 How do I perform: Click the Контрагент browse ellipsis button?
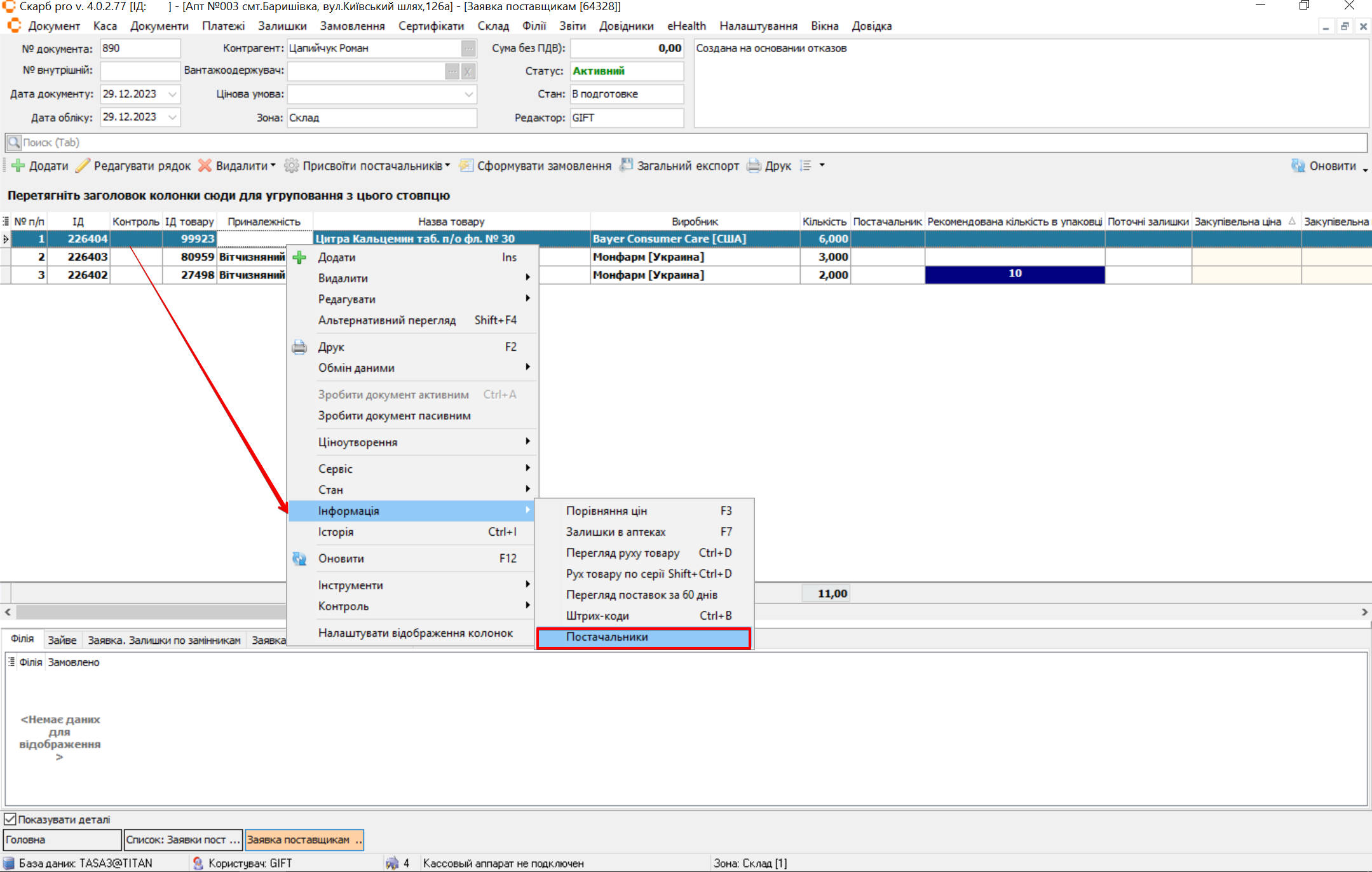coord(468,48)
